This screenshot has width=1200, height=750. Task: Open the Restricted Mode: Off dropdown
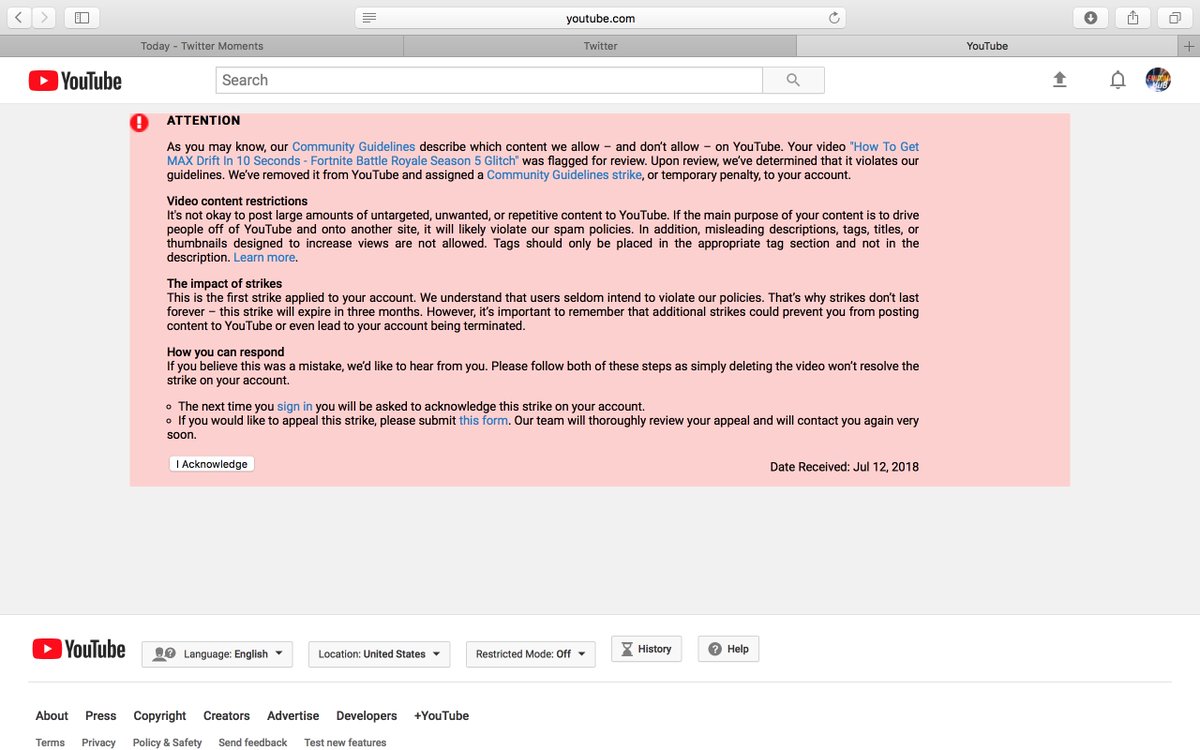[530, 654]
